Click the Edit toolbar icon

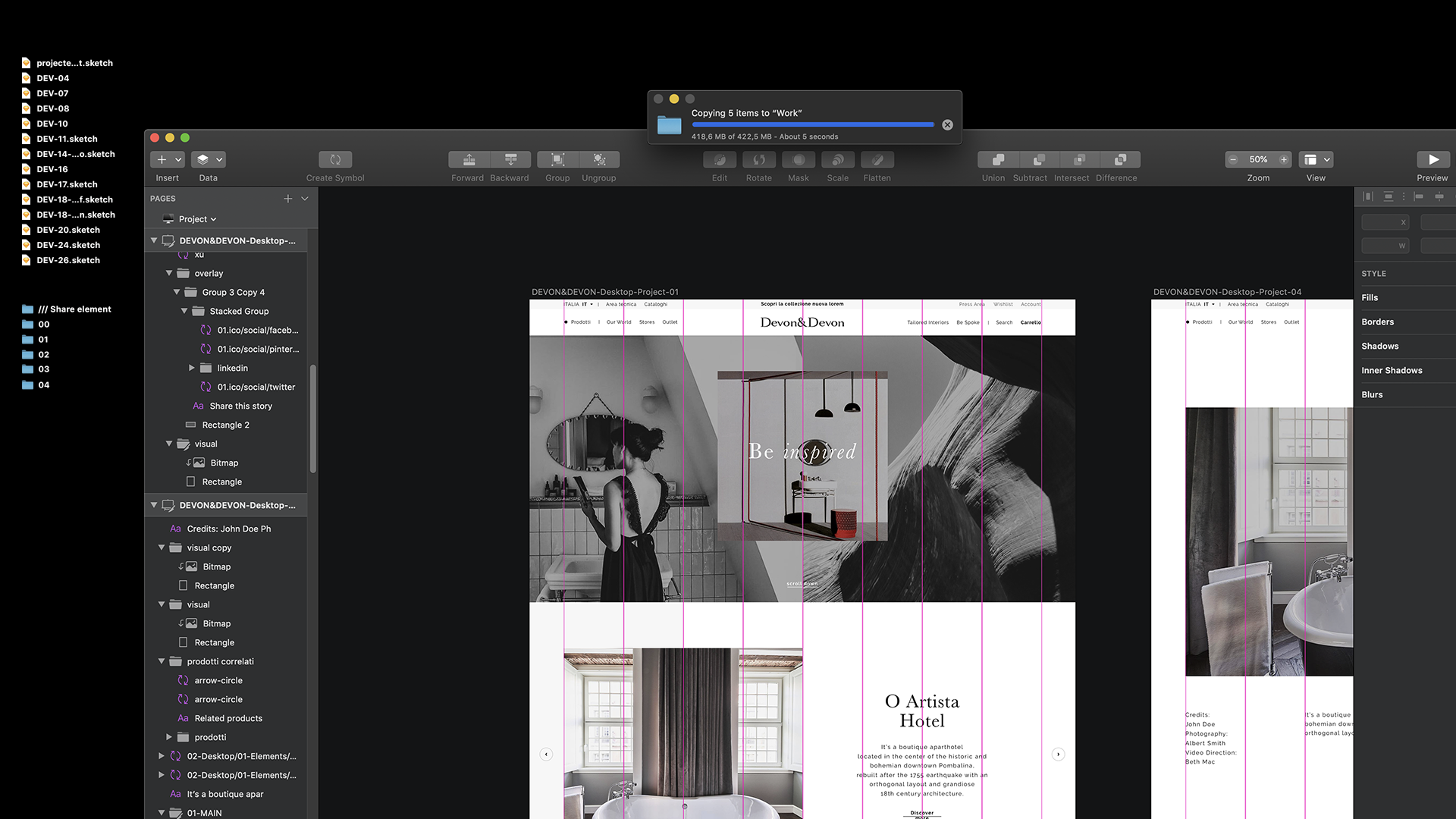[x=720, y=159]
